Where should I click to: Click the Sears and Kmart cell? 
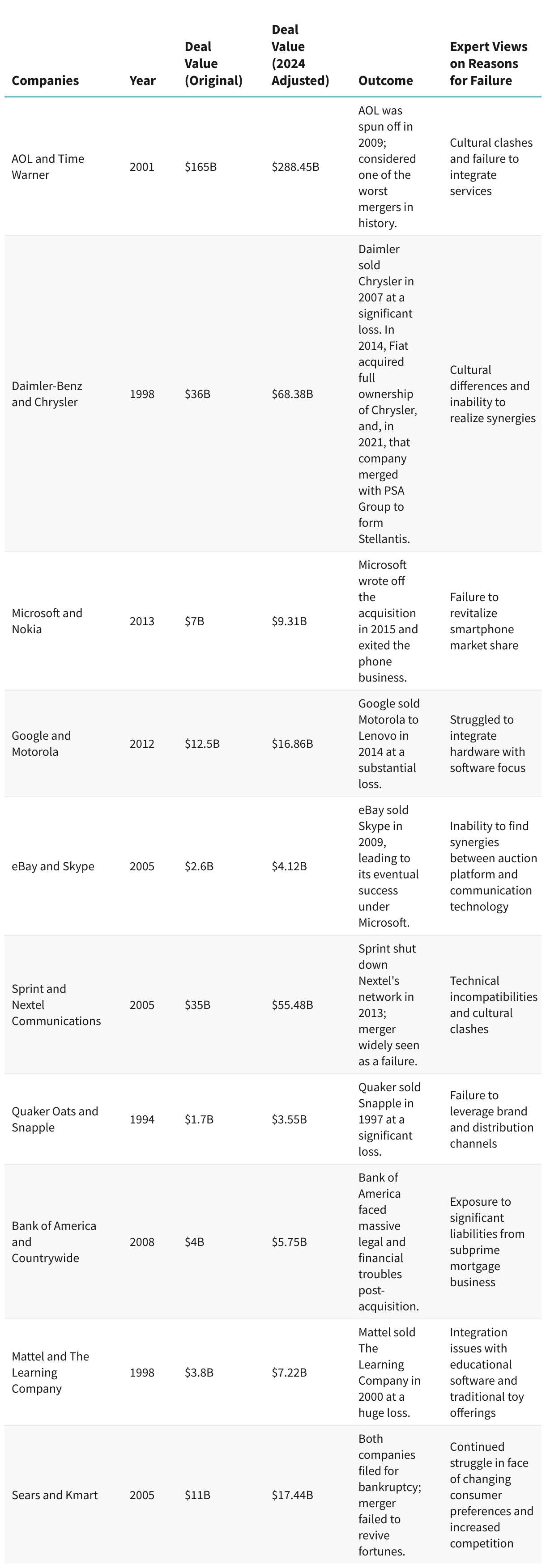(54, 1495)
